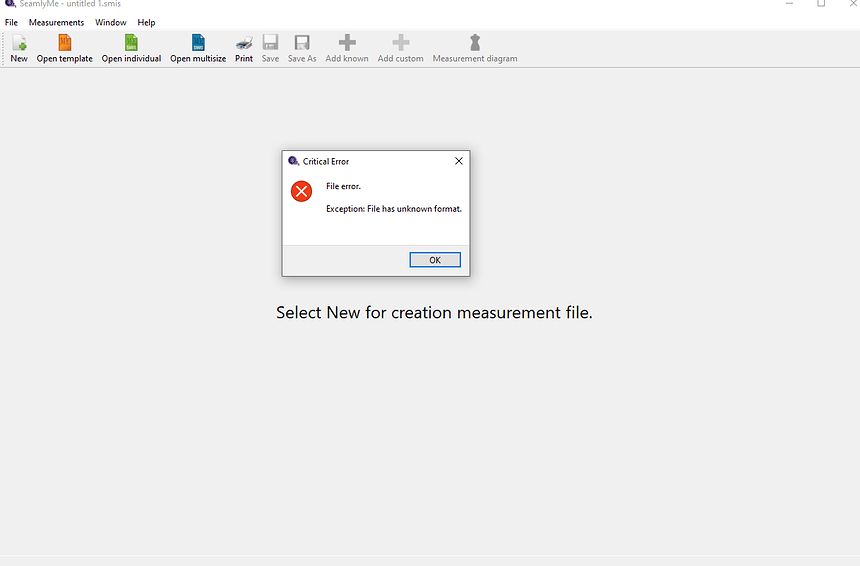This screenshot has width=860, height=566.
Task: Open the Measurements menu
Action: pyautogui.click(x=56, y=22)
